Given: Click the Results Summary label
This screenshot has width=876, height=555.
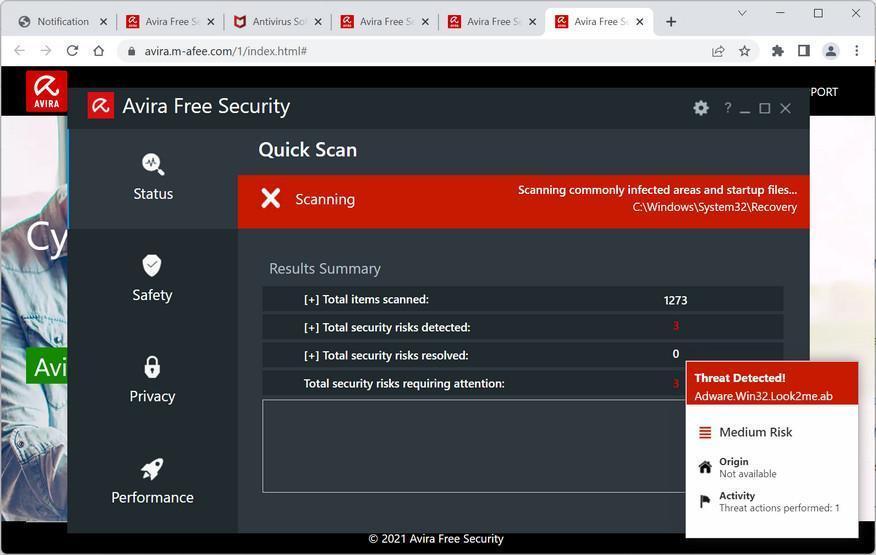Looking at the screenshot, I should coord(325,269).
